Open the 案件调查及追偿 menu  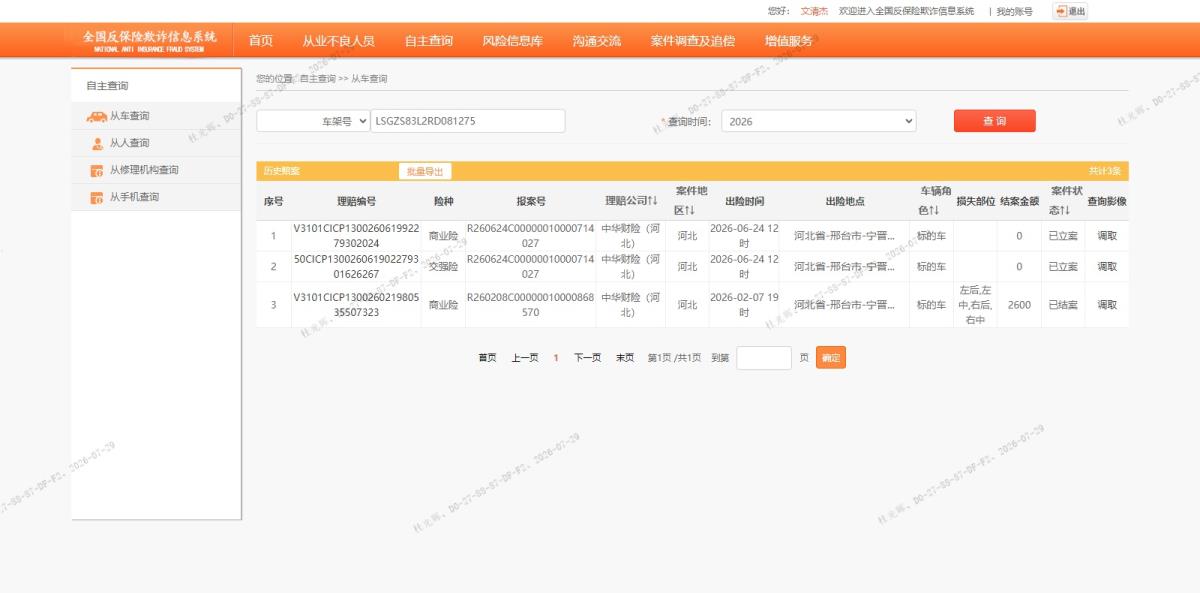click(693, 41)
